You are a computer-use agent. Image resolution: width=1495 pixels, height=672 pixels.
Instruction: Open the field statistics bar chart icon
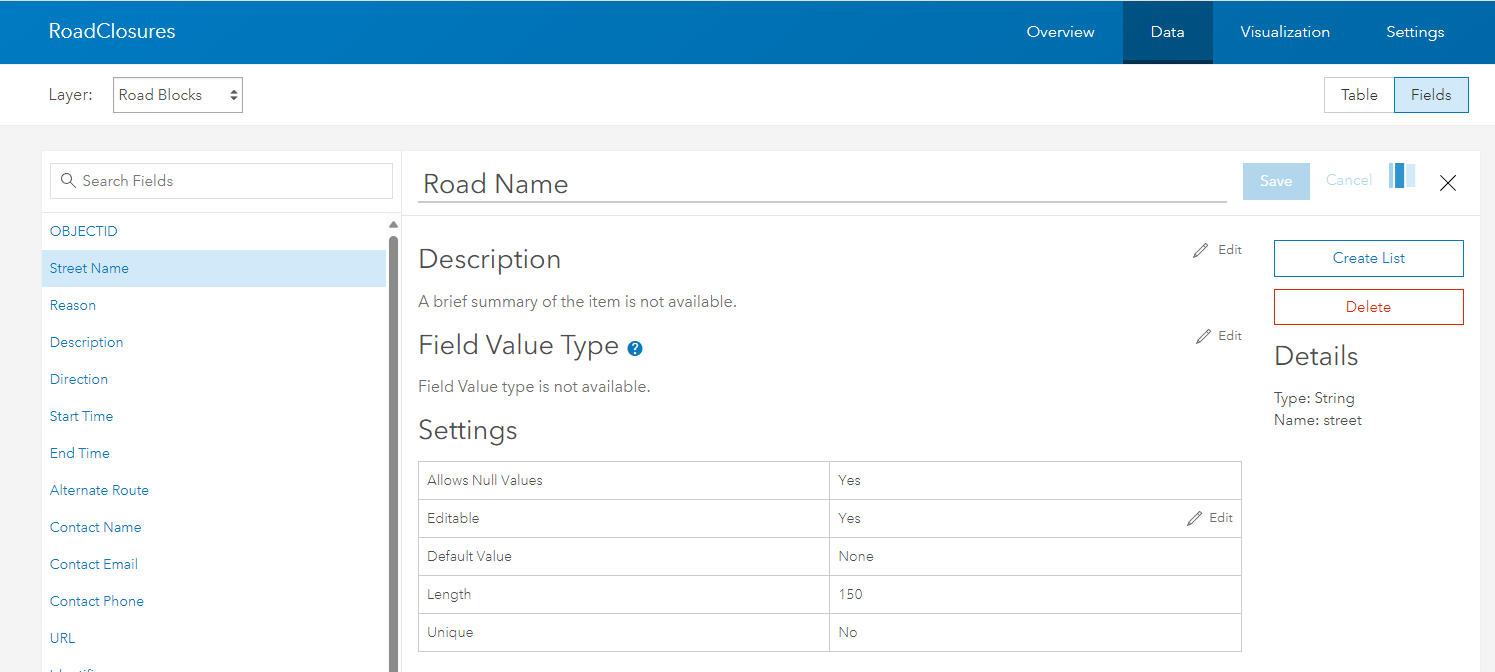(x=1401, y=175)
